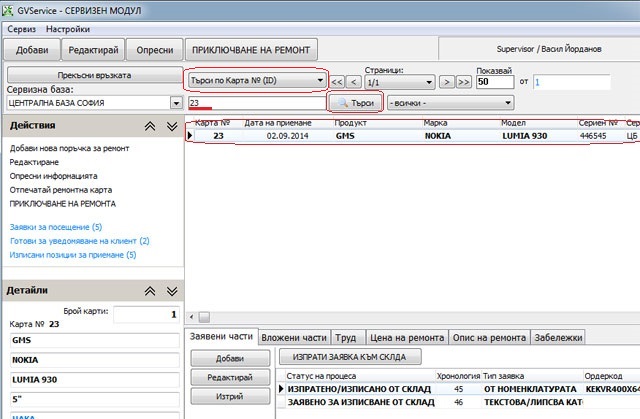Expand the Детайли panel with down chevron
This screenshot has width=640, height=419.
[172, 291]
